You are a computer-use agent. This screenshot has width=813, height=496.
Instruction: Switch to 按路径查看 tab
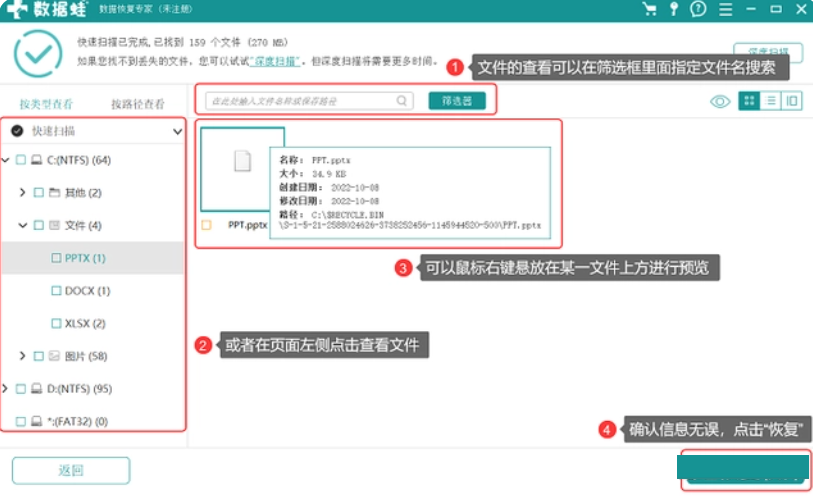[137, 104]
